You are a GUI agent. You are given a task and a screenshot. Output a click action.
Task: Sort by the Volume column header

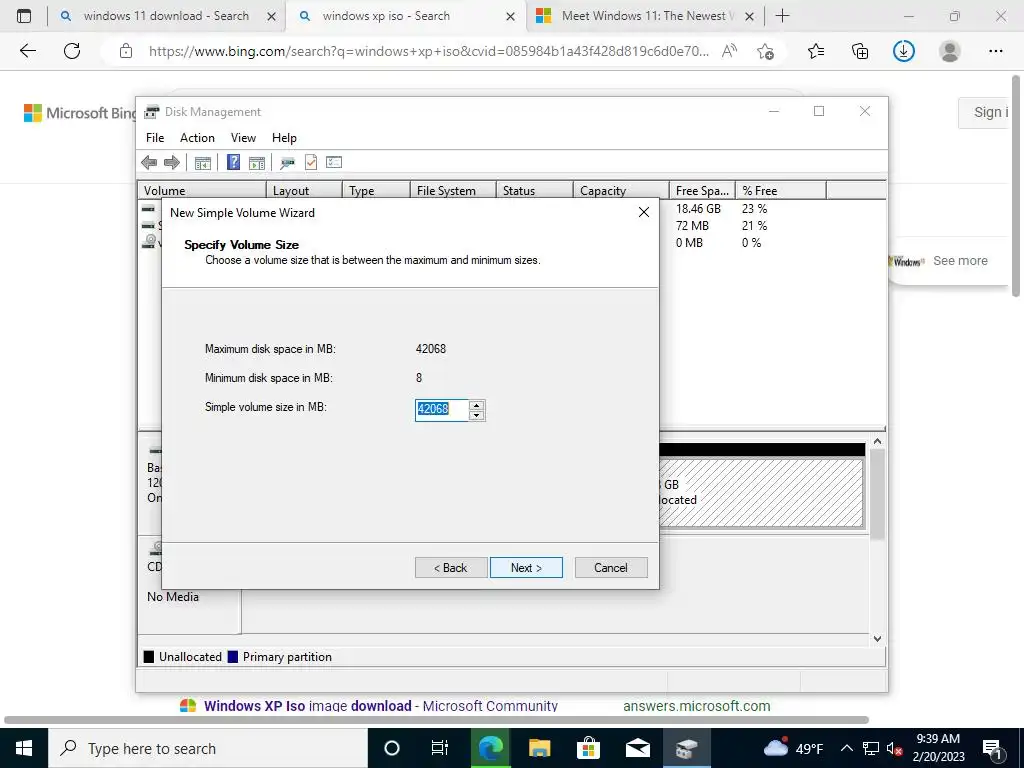pyautogui.click(x=202, y=190)
